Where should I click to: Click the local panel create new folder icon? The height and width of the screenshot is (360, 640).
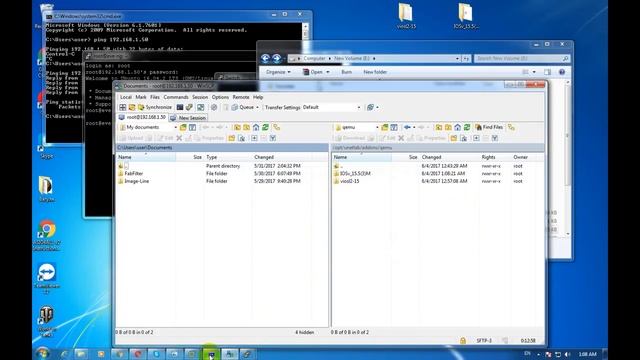[232, 138]
